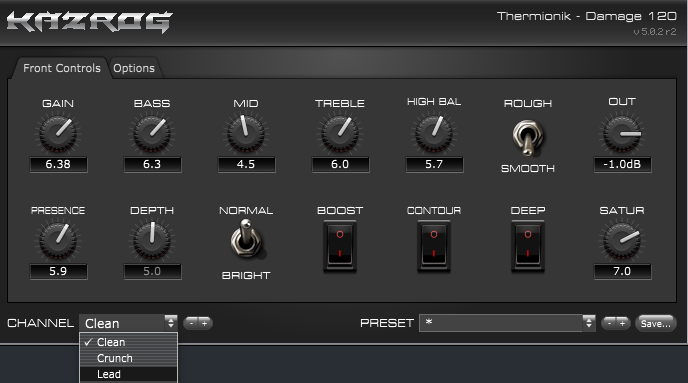Open the PRESET dropdown
The width and height of the screenshot is (688, 383).
coord(507,323)
